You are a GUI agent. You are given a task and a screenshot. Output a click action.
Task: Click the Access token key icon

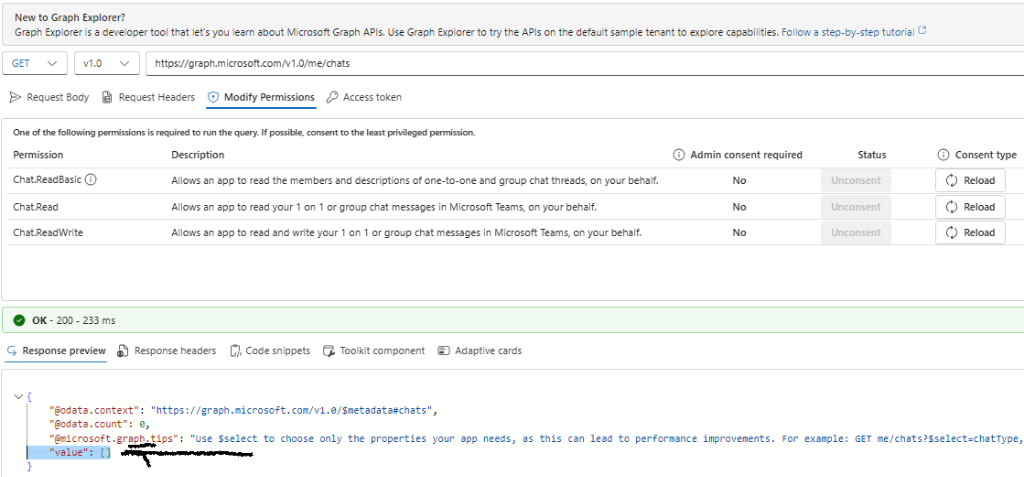click(332, 97)
